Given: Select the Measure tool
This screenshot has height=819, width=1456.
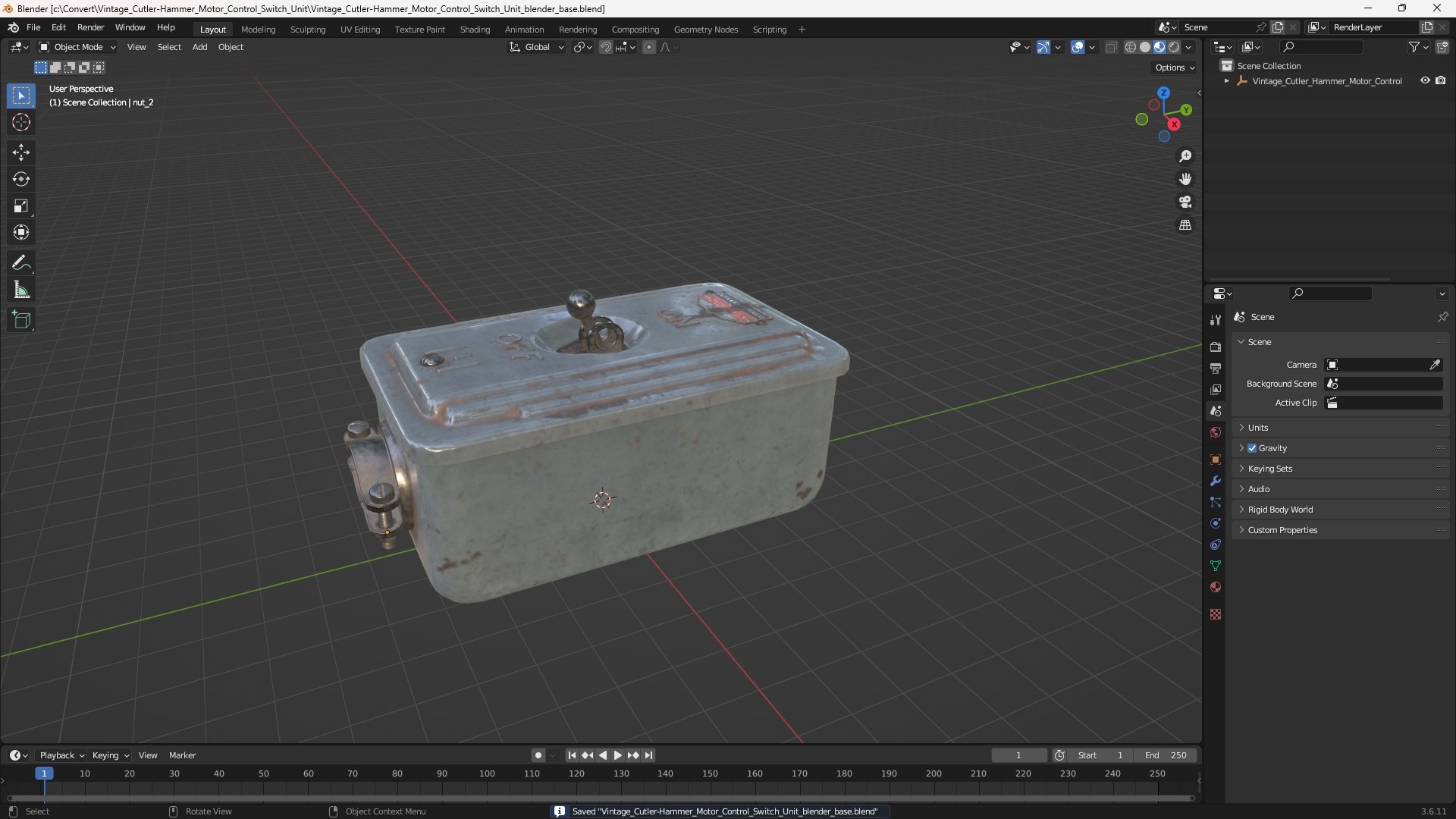Looking at the screenshot, I should pos(21,290).
